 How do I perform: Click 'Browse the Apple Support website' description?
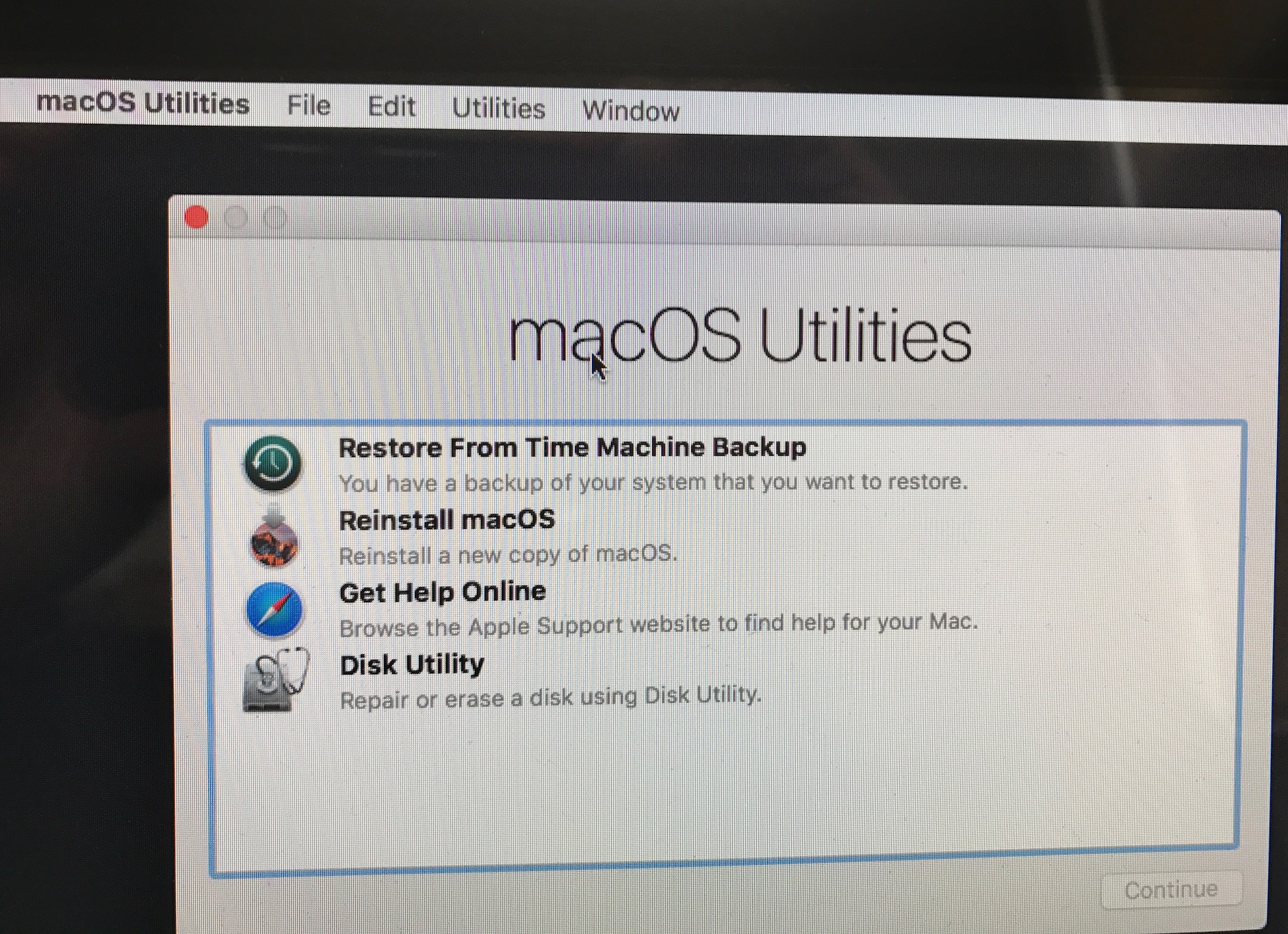pyautogui.click(x=659, y=625)
